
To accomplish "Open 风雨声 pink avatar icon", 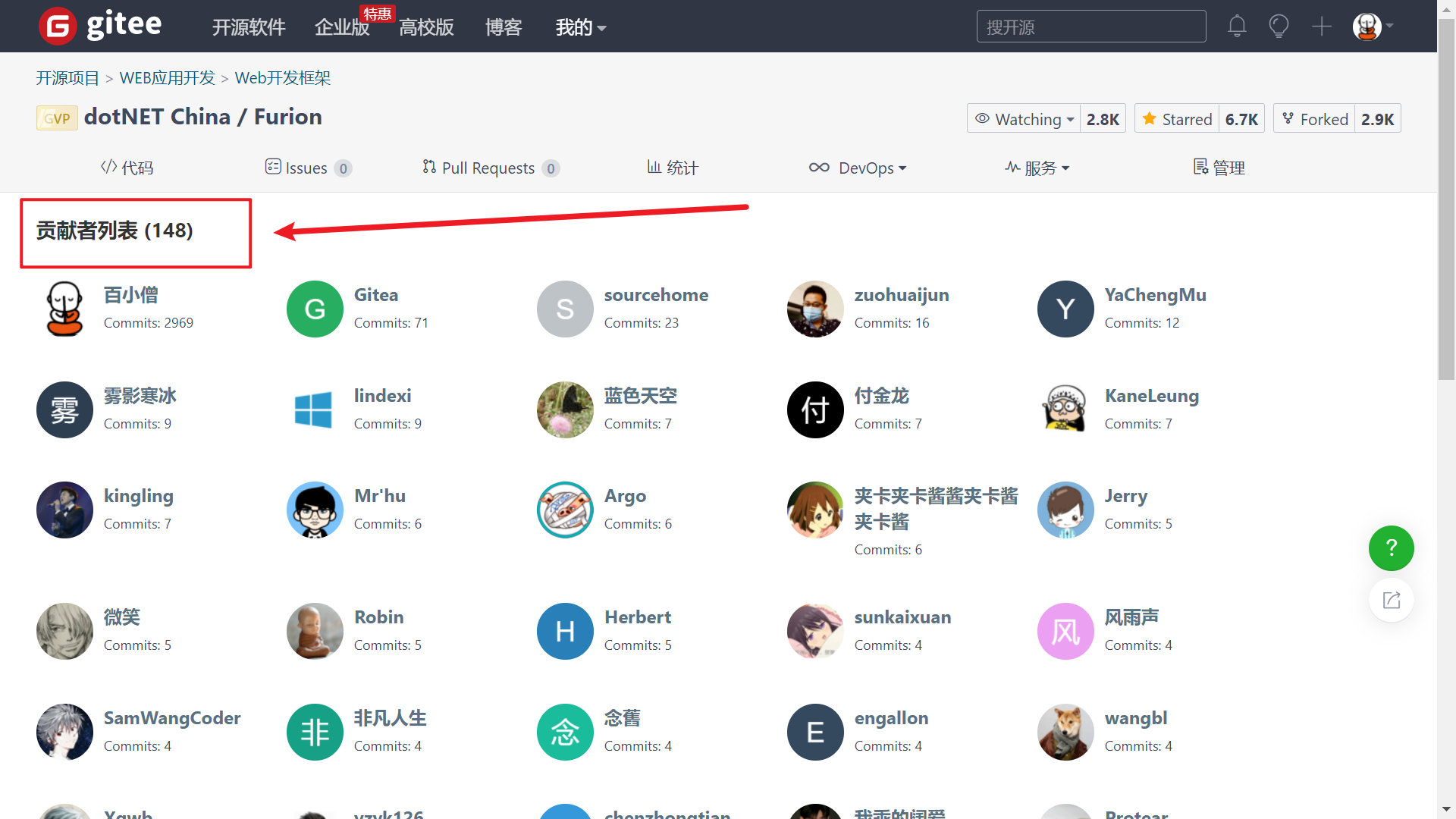I will [1065, 631].
